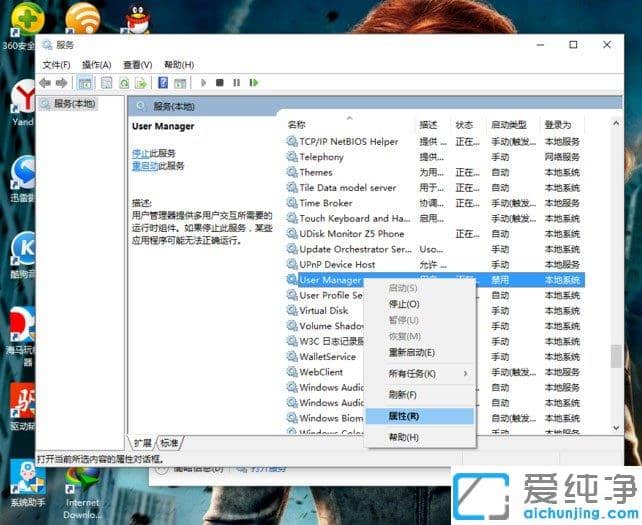Toggle the action pane toolbar icon
Image resolution: width=642 pixels, height=525 pixels.
[180, 83]
